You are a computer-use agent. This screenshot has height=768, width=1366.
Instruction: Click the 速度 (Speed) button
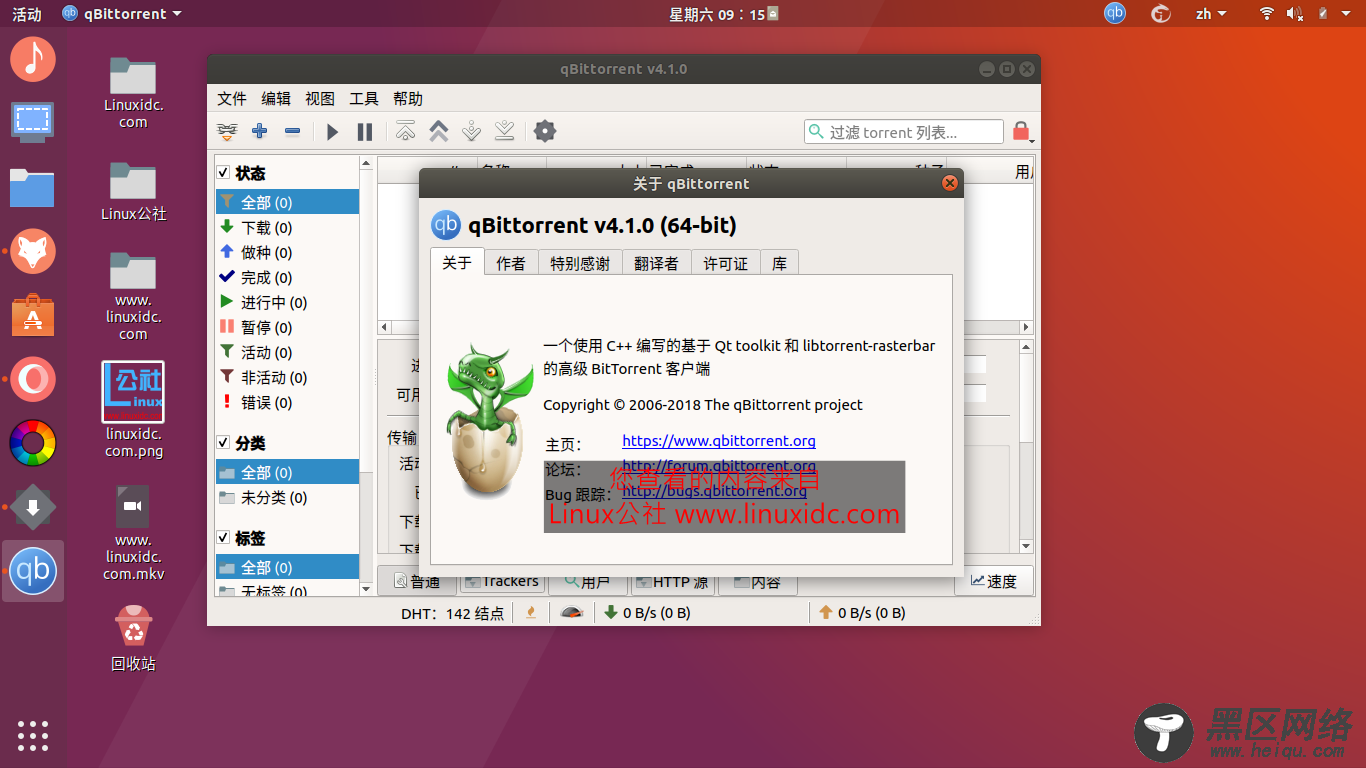[x=993, y=581]
